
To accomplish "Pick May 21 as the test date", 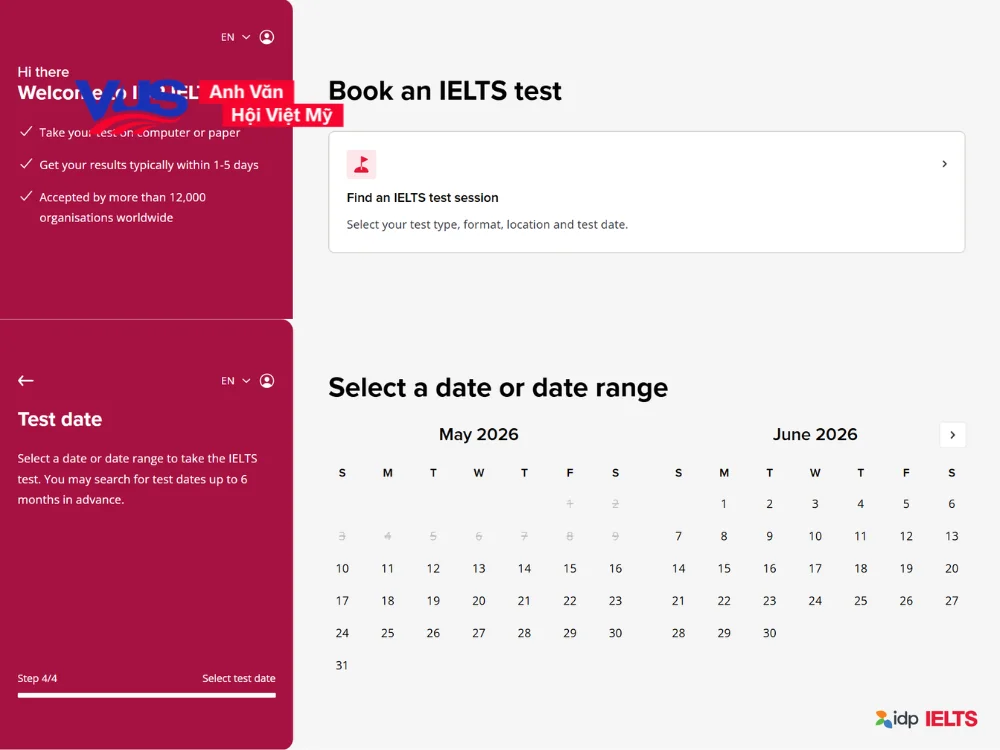I will click(524, 601).
